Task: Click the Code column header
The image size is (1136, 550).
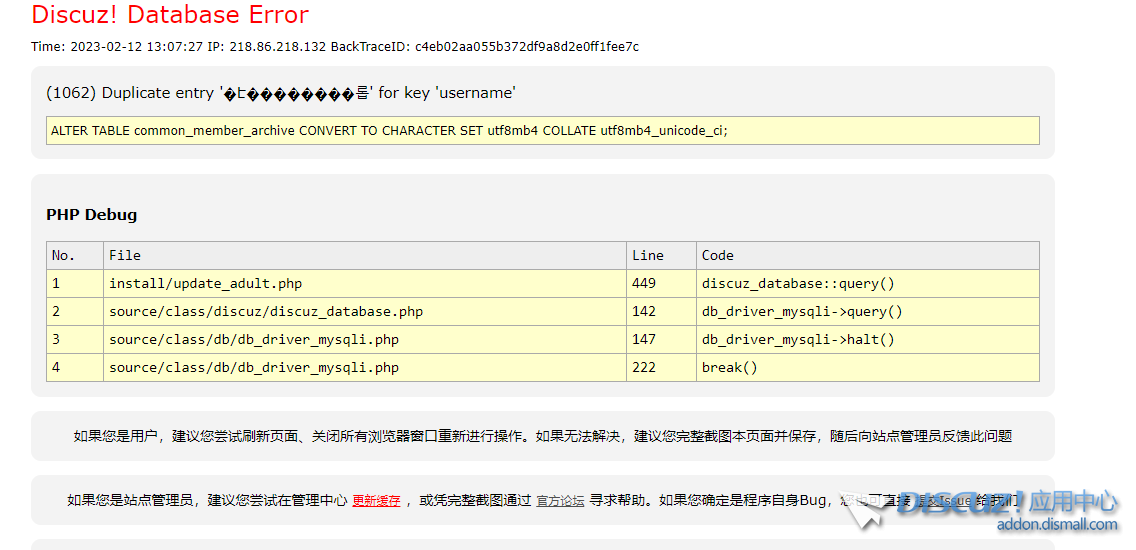Action: (717, 256)
